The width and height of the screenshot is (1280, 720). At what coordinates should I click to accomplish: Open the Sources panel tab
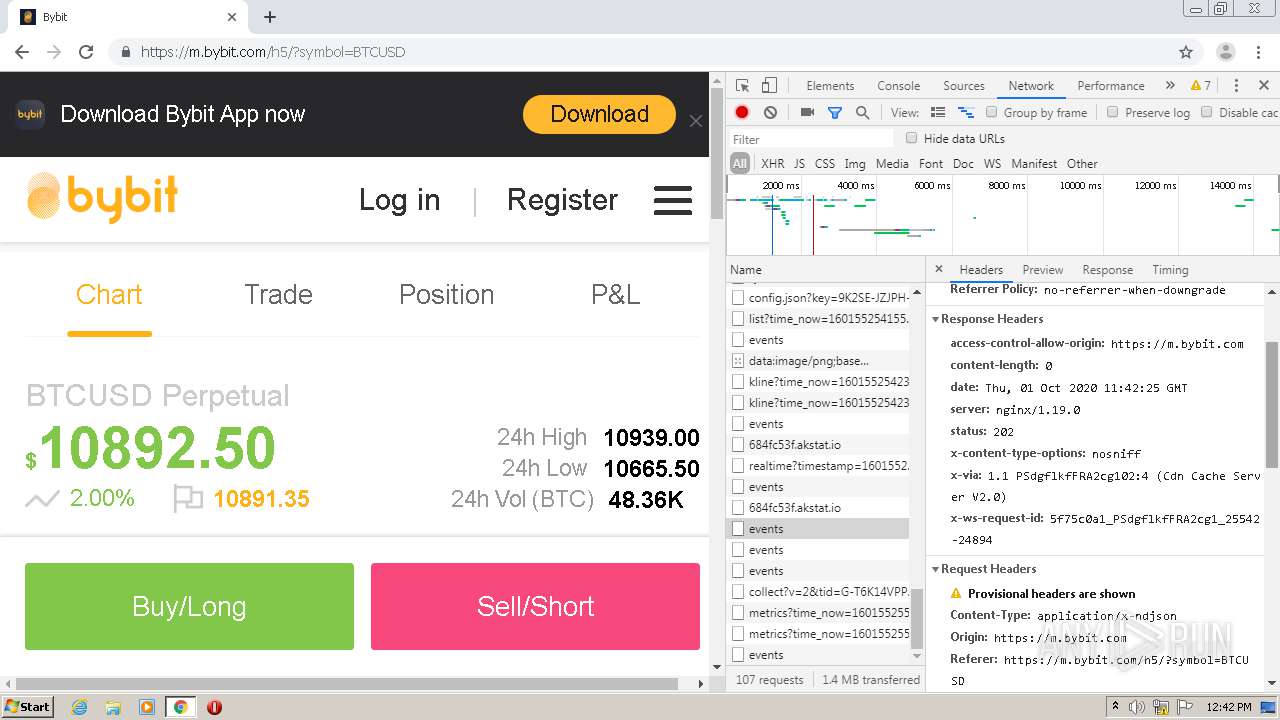pos(964,86)
